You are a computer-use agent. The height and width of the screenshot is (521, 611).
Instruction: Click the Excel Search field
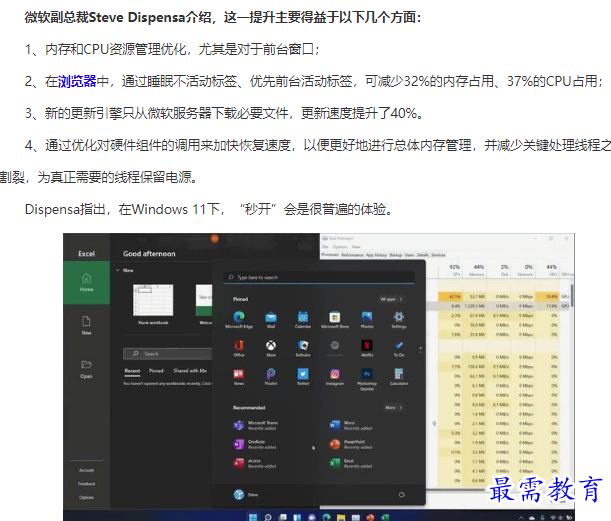click(x=168, y=354)
